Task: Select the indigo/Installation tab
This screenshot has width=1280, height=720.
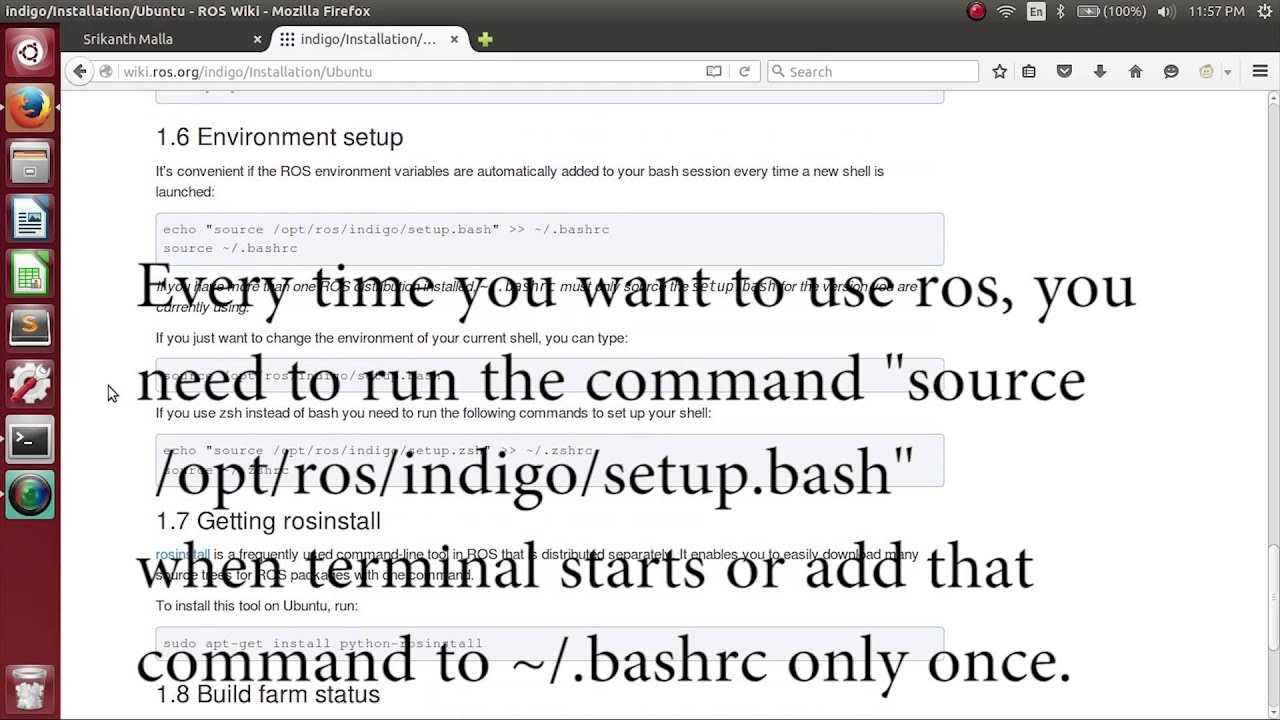Action: point(370,39)
